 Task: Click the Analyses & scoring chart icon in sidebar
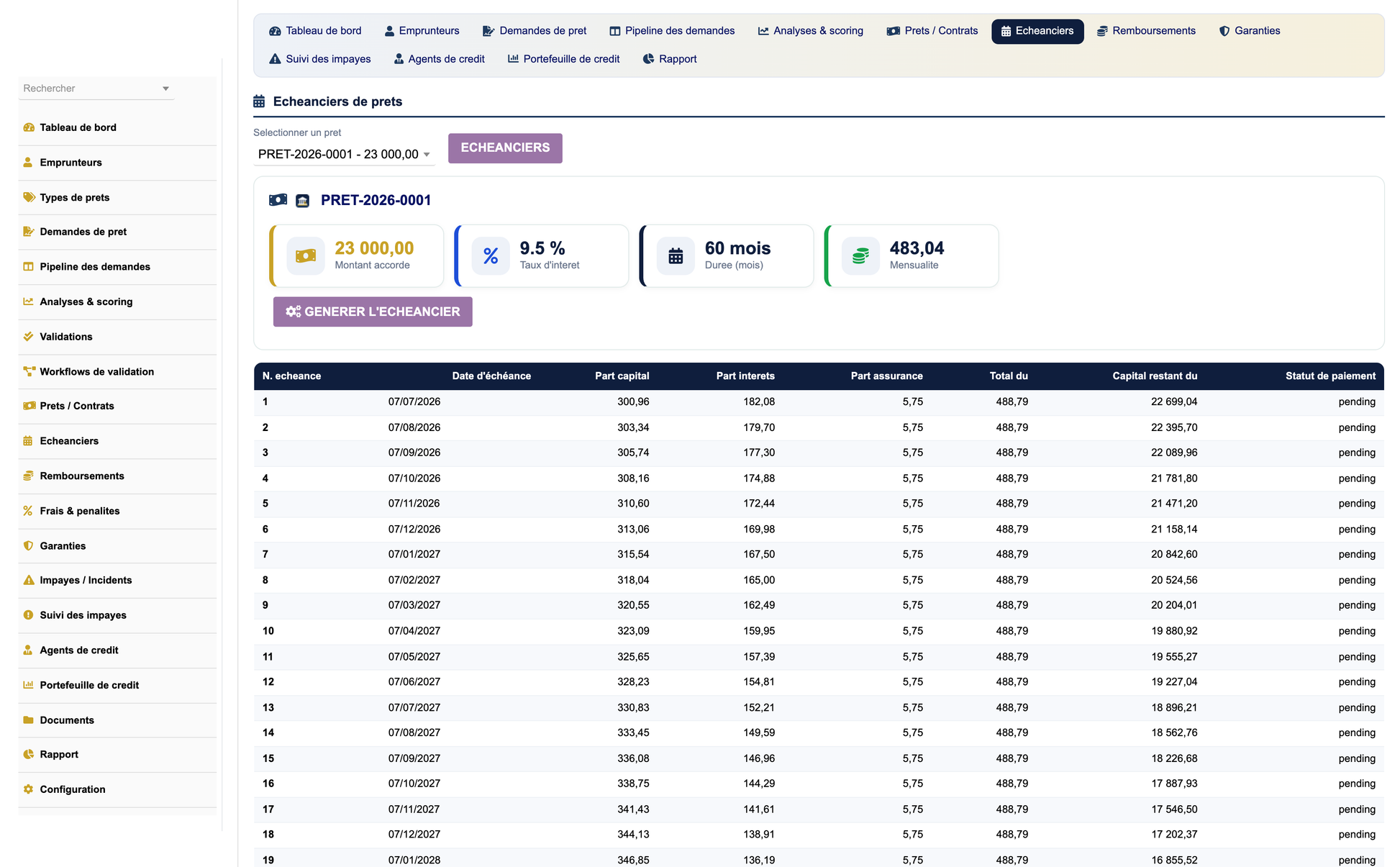point(29,301)
